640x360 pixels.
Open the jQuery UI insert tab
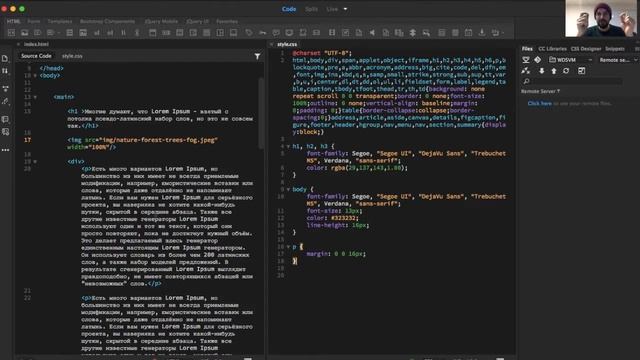(198, 21)
